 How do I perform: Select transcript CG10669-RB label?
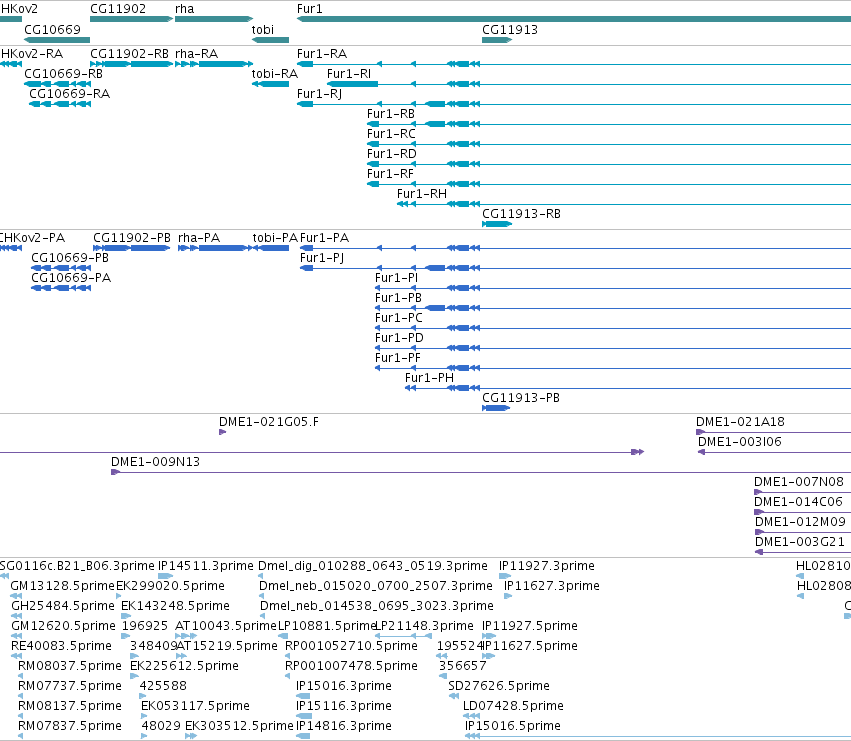point(63,74)
